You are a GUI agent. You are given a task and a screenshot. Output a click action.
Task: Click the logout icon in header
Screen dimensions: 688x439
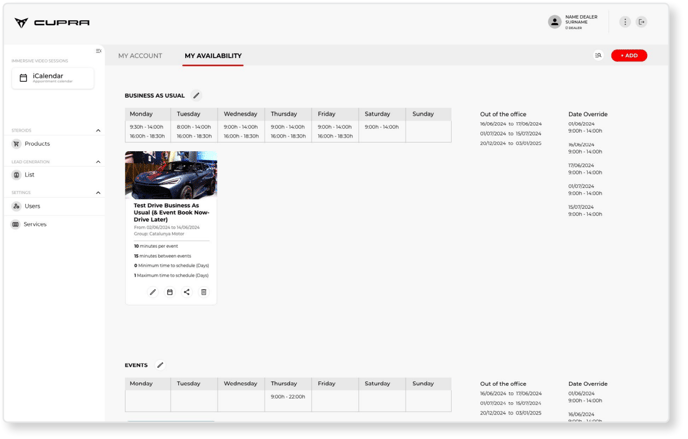click(x=642, y=22)
